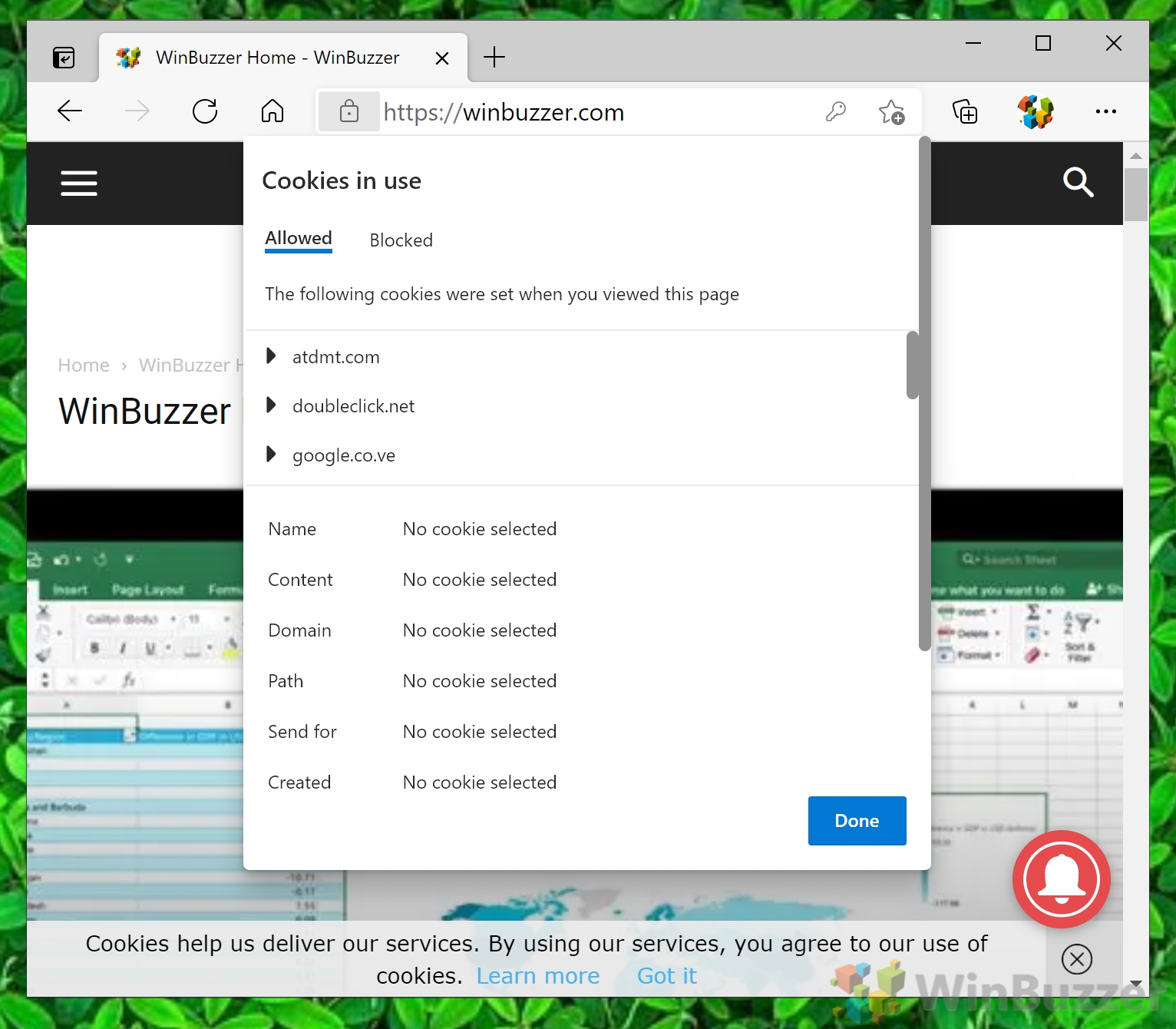Click the 'No cookie selected' Domain value
This screenshot has height=1029, width=1176.
coord(480,630)
